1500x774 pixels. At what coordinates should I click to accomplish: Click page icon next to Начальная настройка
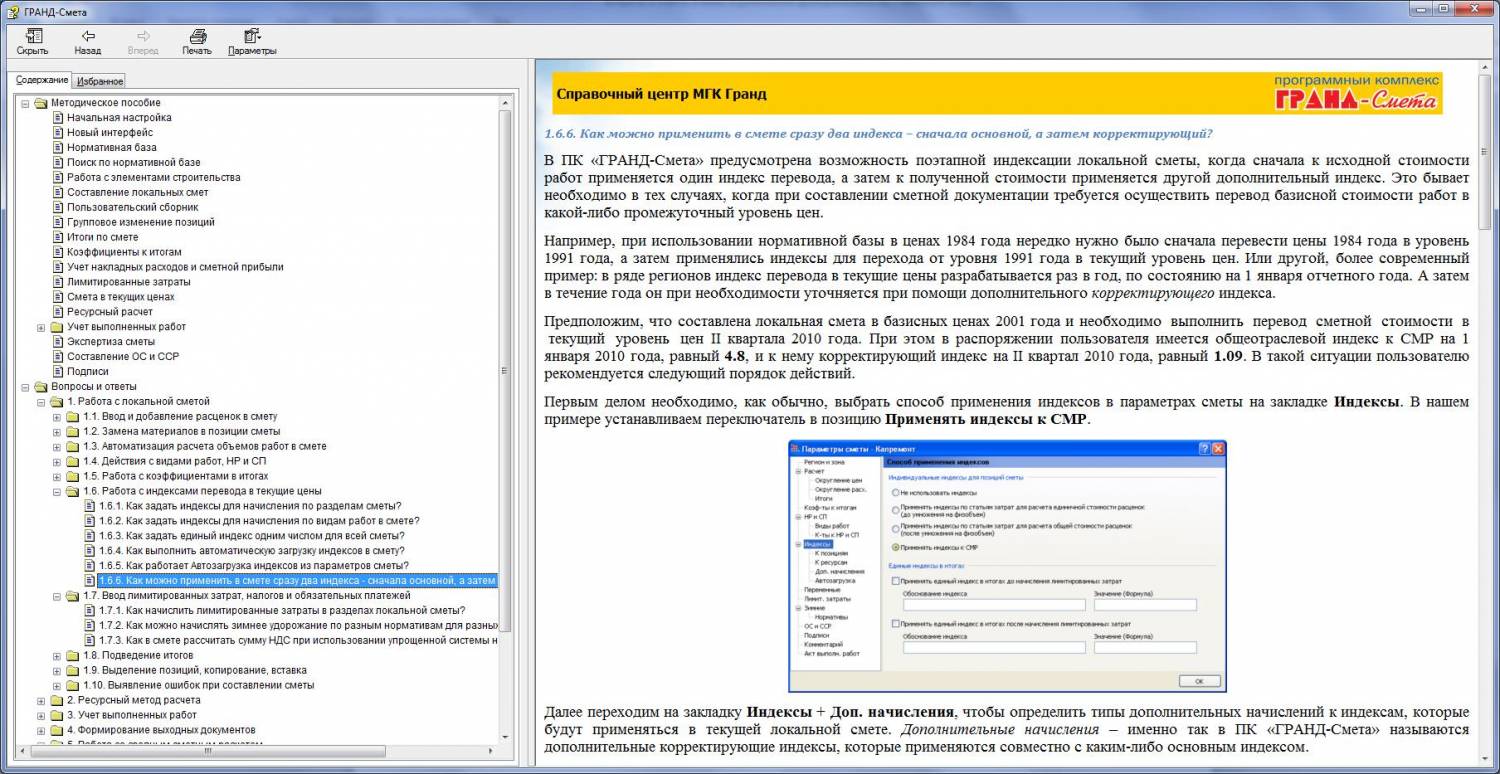coord(58,118)
